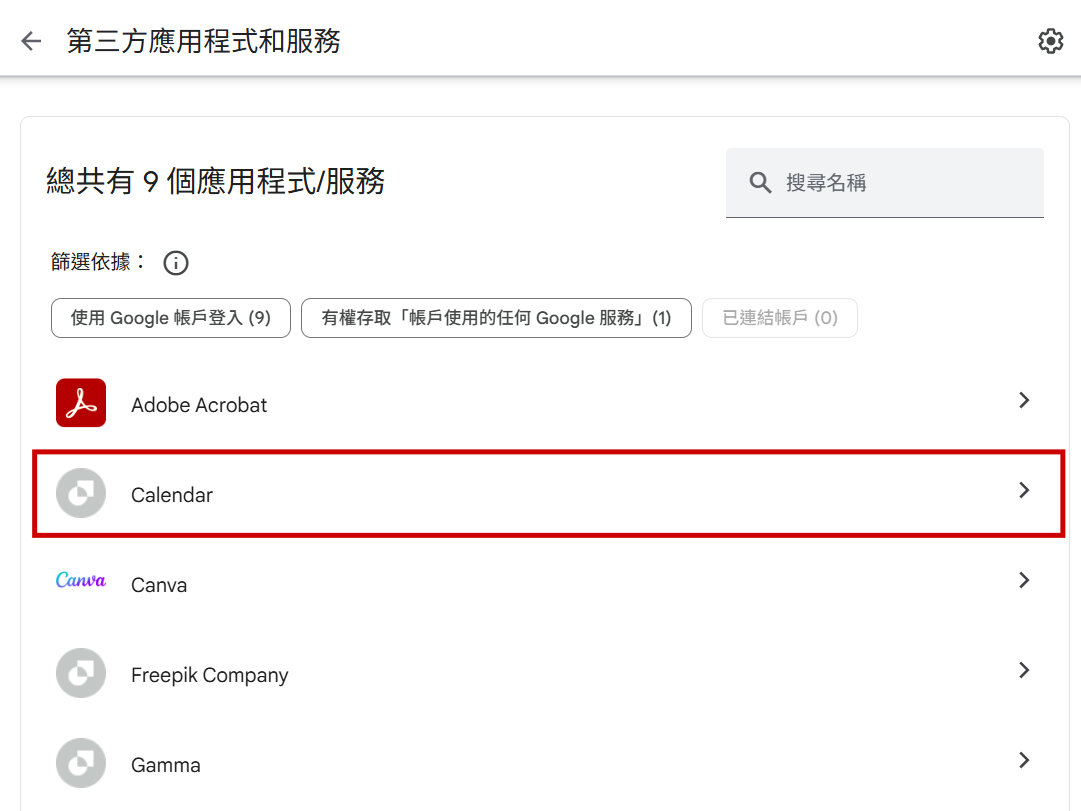Click the Gamma placeholder icon
The image size is (1081, 811).
81,763
